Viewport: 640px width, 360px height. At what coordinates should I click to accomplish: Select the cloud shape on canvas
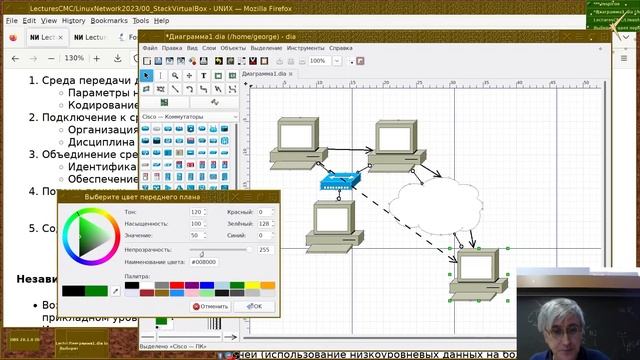click(436, 207)
